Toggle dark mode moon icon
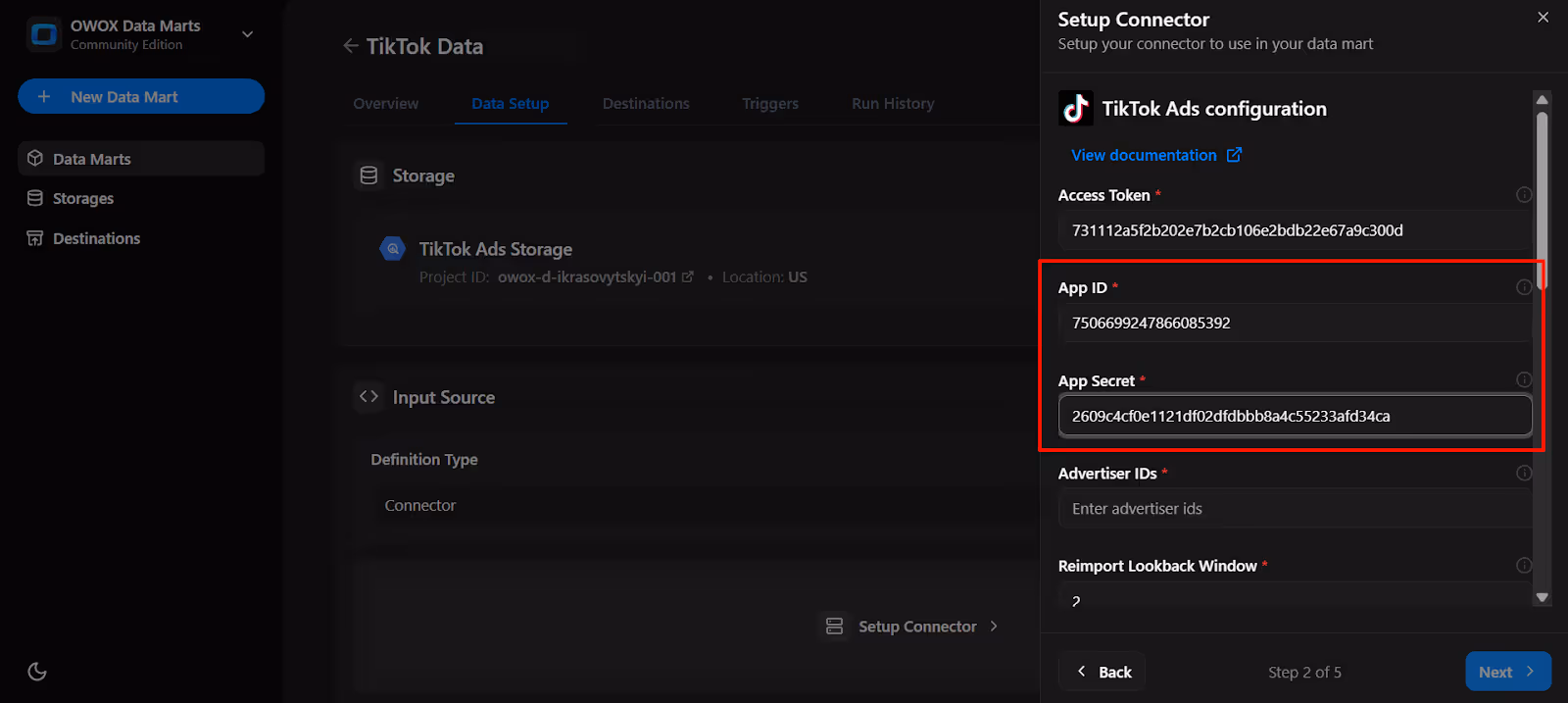The height and width of the screenshot is (703, 1568). (37, 672)
